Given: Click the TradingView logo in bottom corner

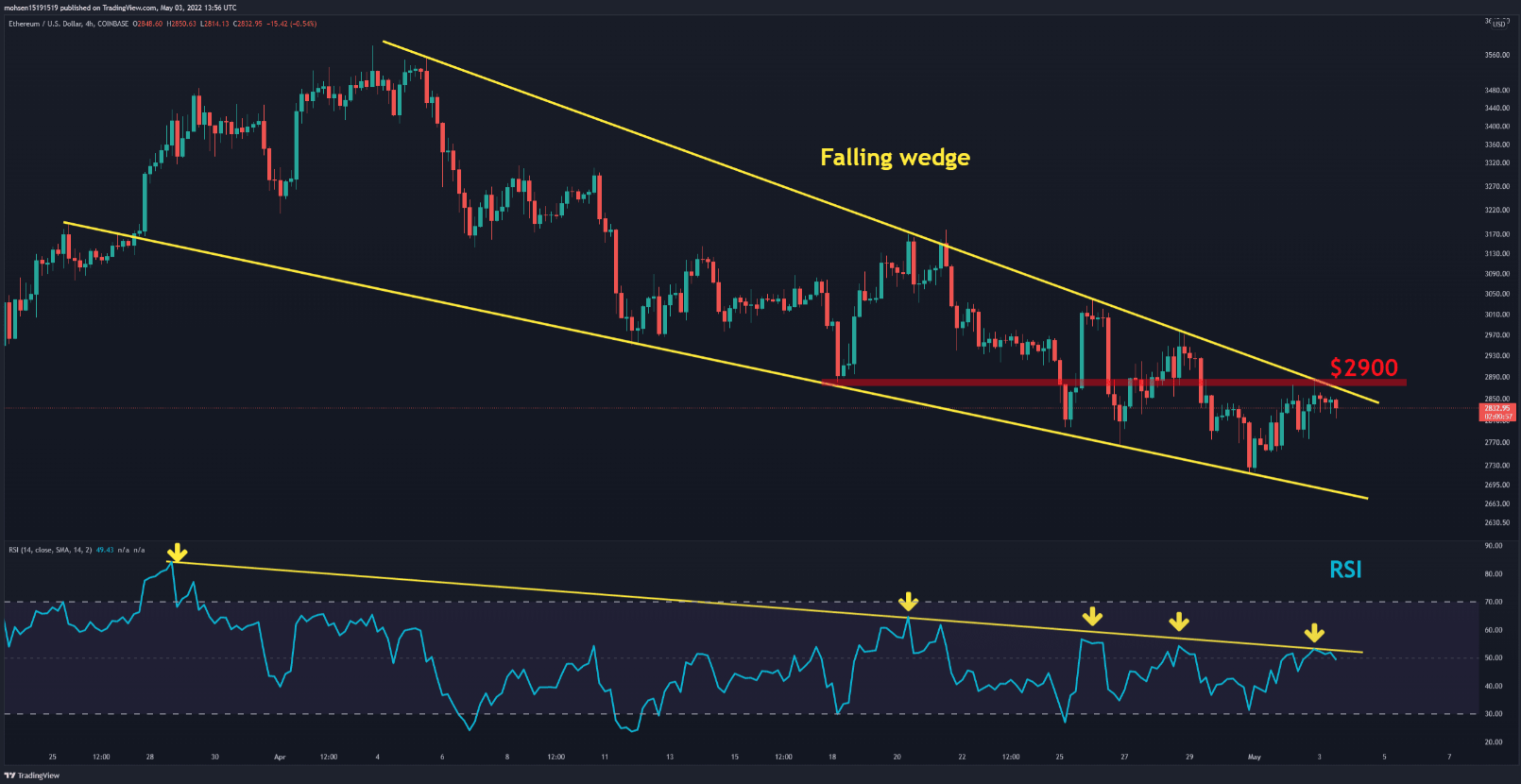Looking at the screenshot, I should coord(31,775).
